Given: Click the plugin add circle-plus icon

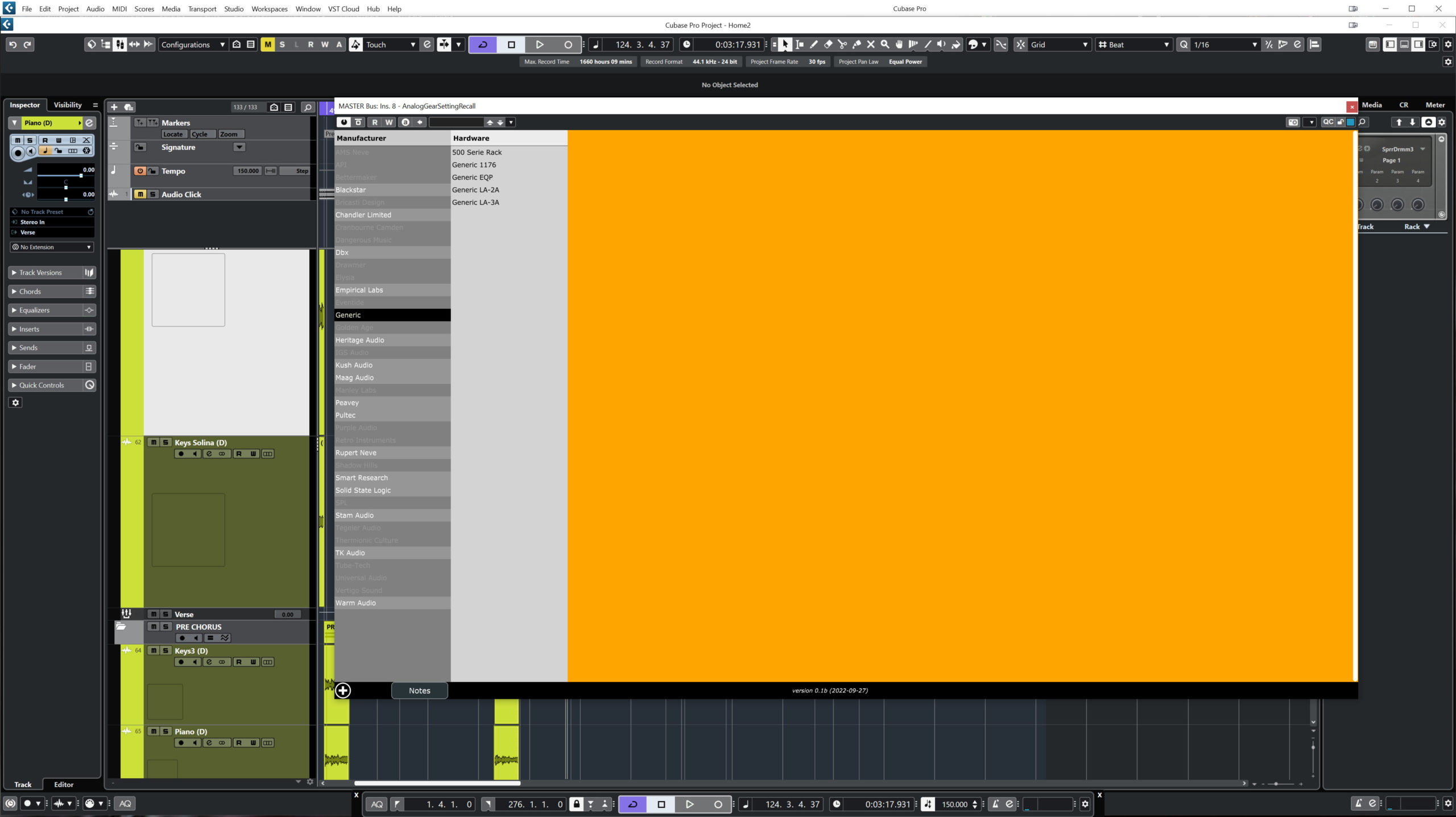Looking at the screenshot, I should [x=343, y=691].
